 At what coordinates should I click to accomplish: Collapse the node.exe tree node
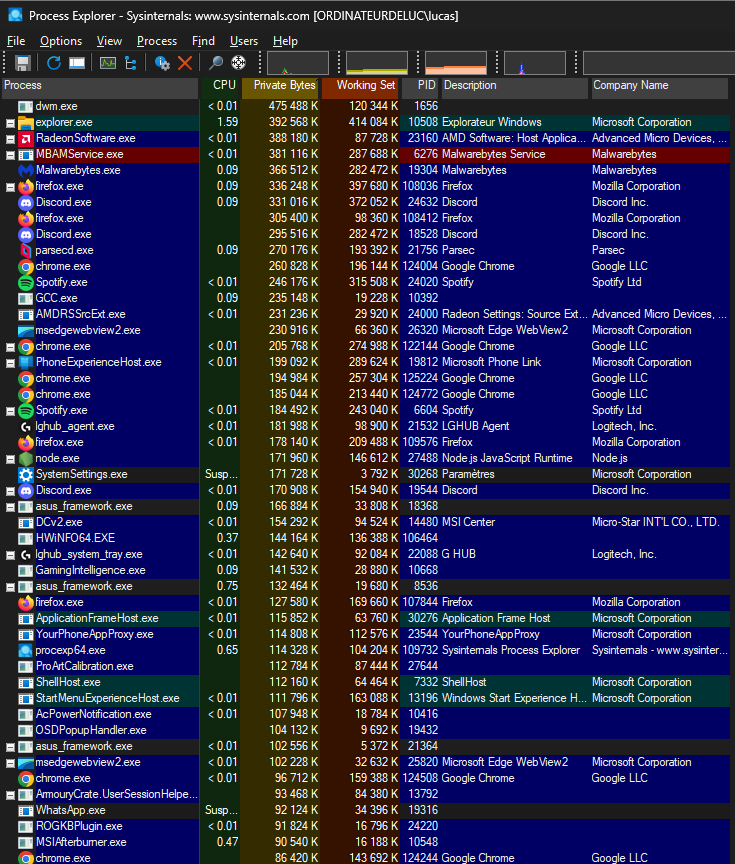10,459
